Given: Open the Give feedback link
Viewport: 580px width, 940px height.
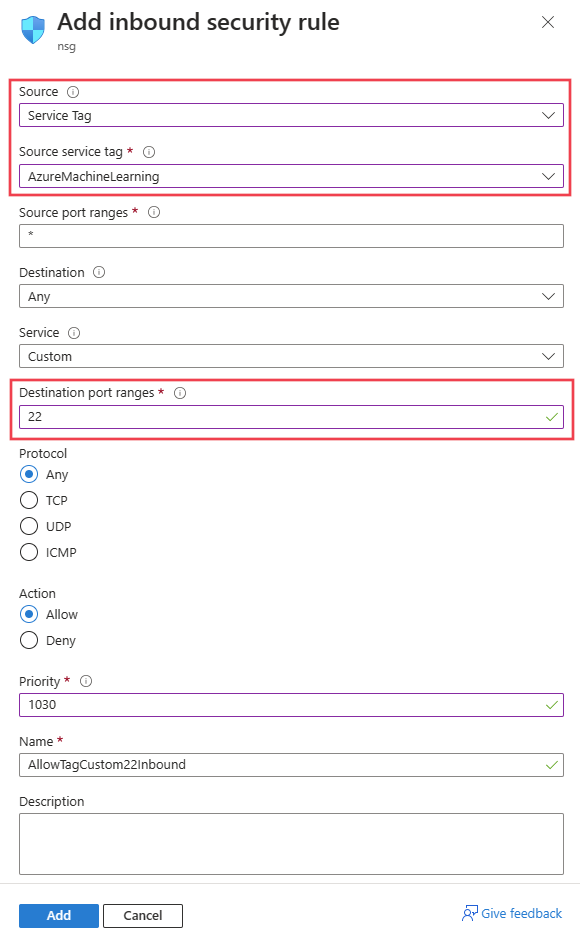Looking at the screenshot, I should (x=512, y=914).
